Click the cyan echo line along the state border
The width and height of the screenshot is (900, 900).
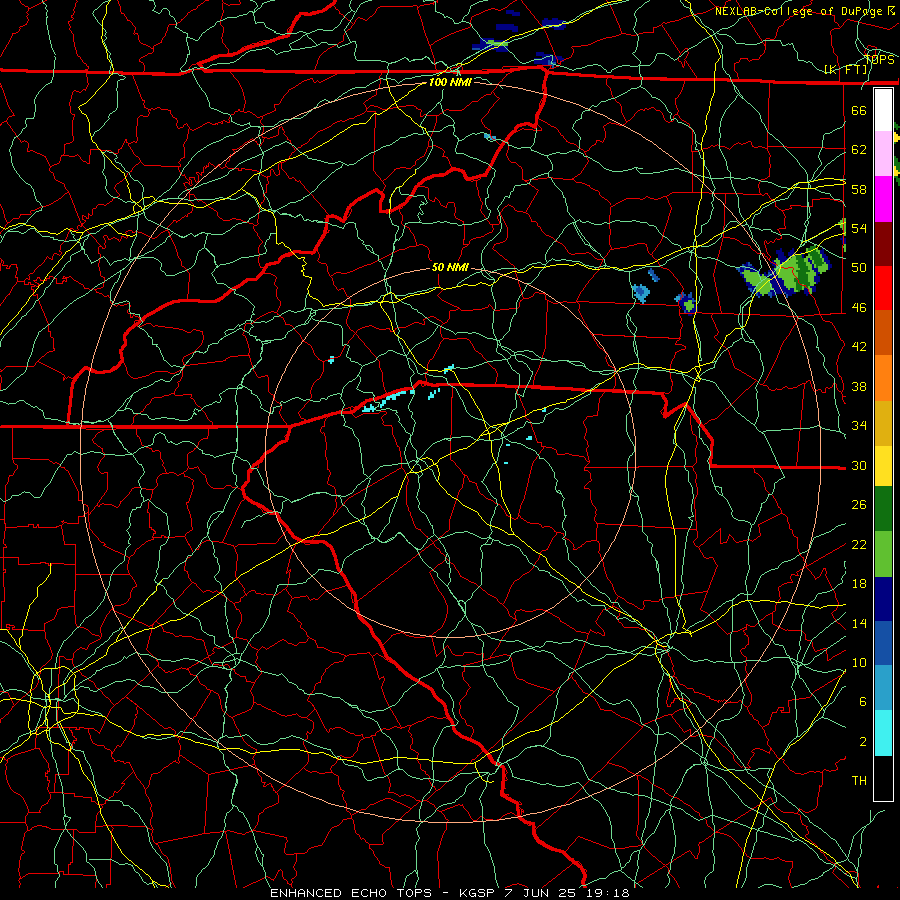(x=389, y=399)
